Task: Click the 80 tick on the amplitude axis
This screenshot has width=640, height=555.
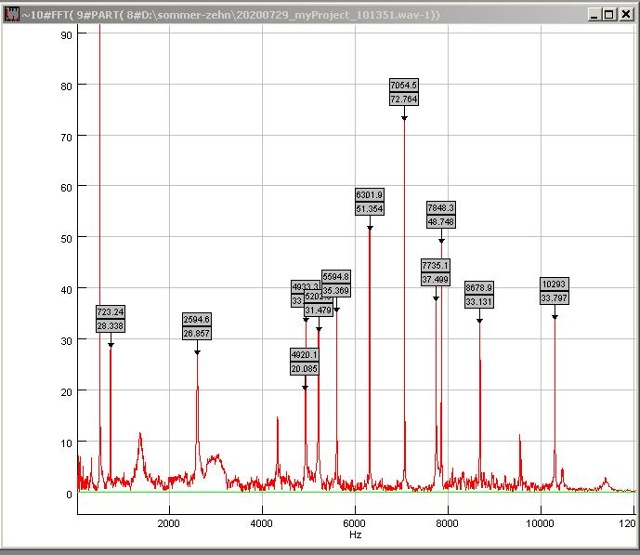Action: [x=67, y=87]
